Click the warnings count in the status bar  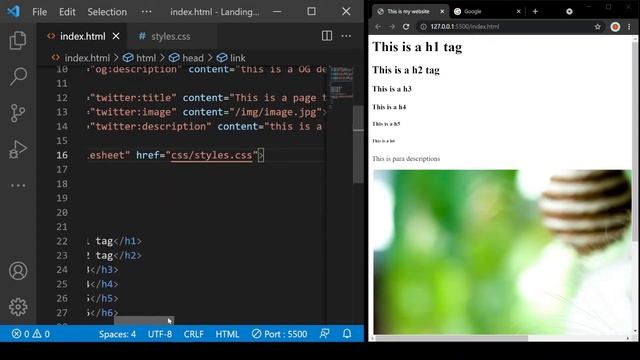41,334
